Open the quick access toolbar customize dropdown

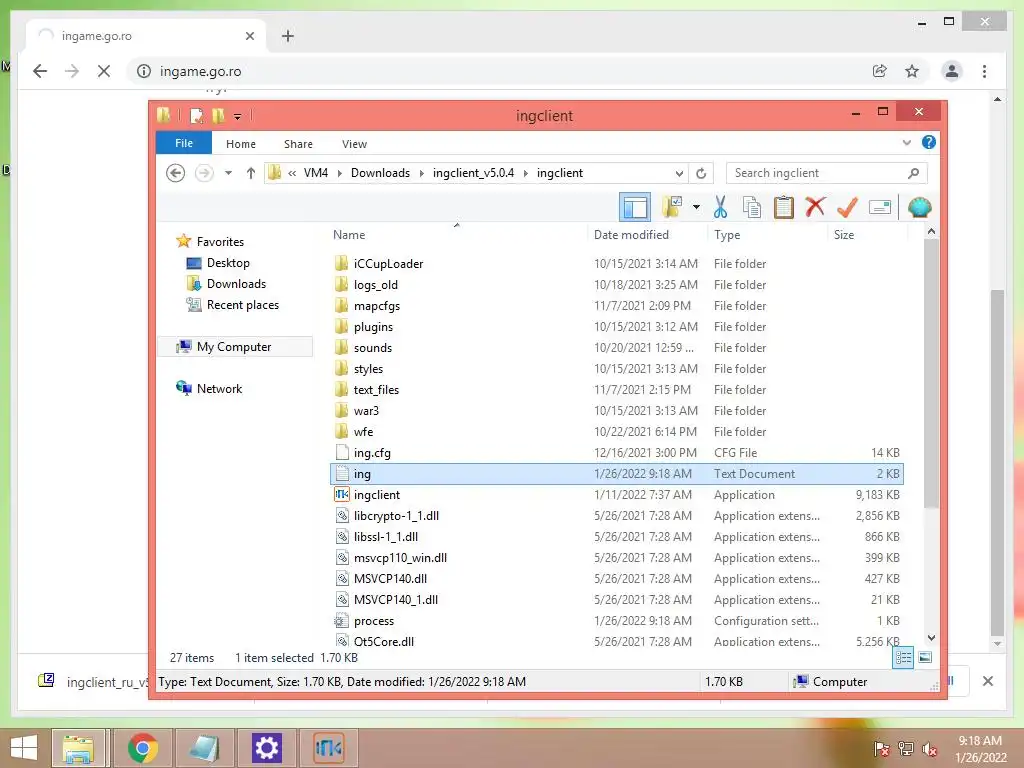click(x=238, y=116)
